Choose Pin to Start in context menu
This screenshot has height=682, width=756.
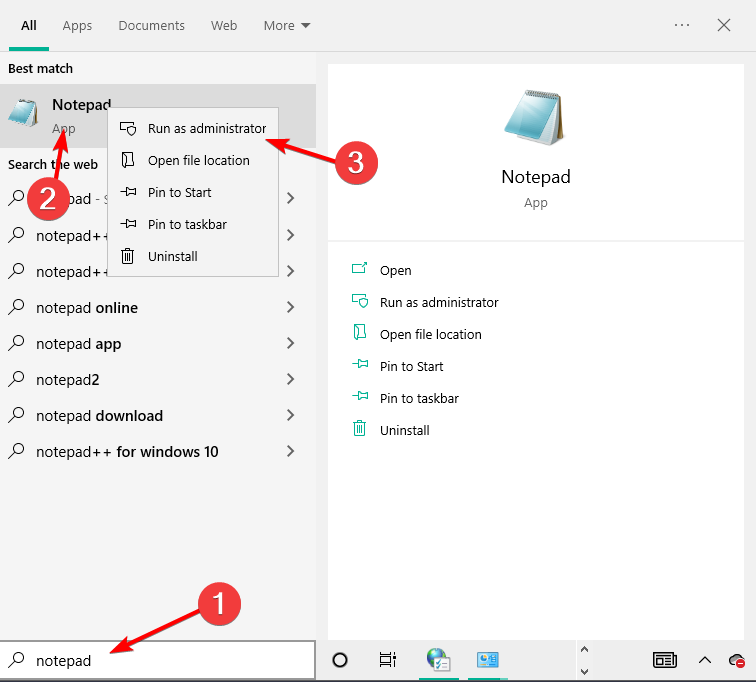click(193, 192)
